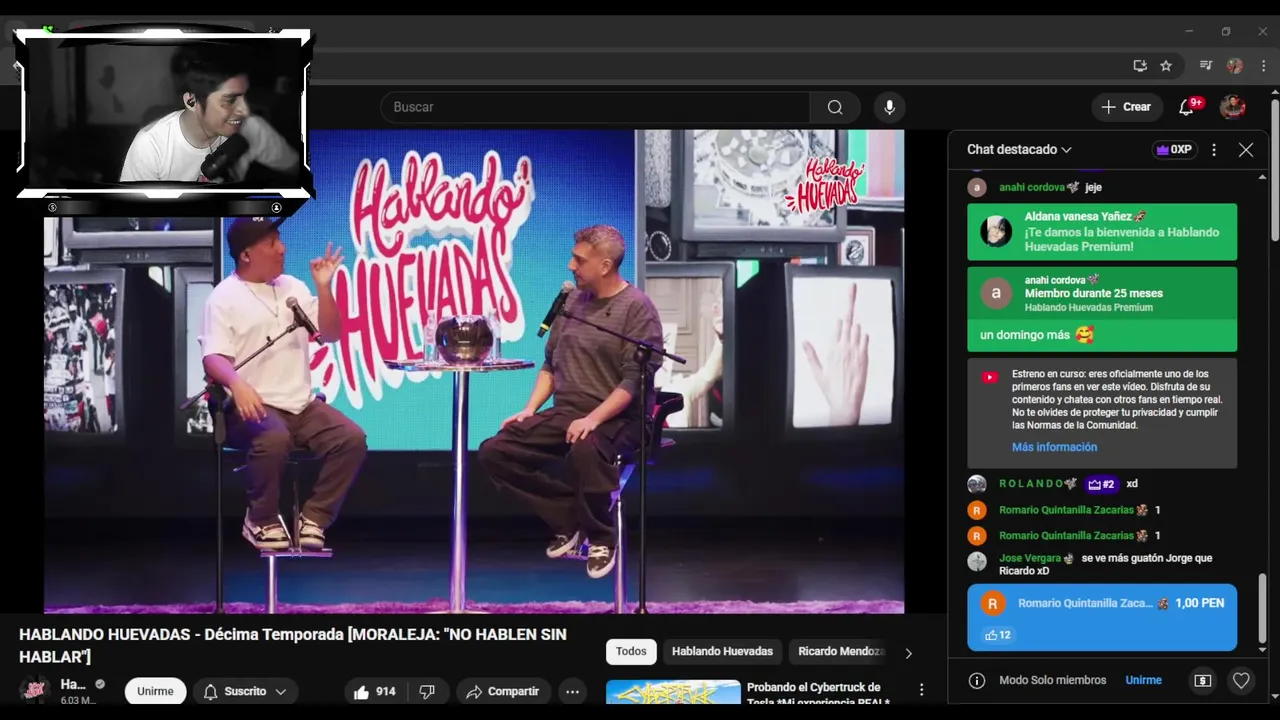Click the Unirme button beside channel

click(155, 691)
